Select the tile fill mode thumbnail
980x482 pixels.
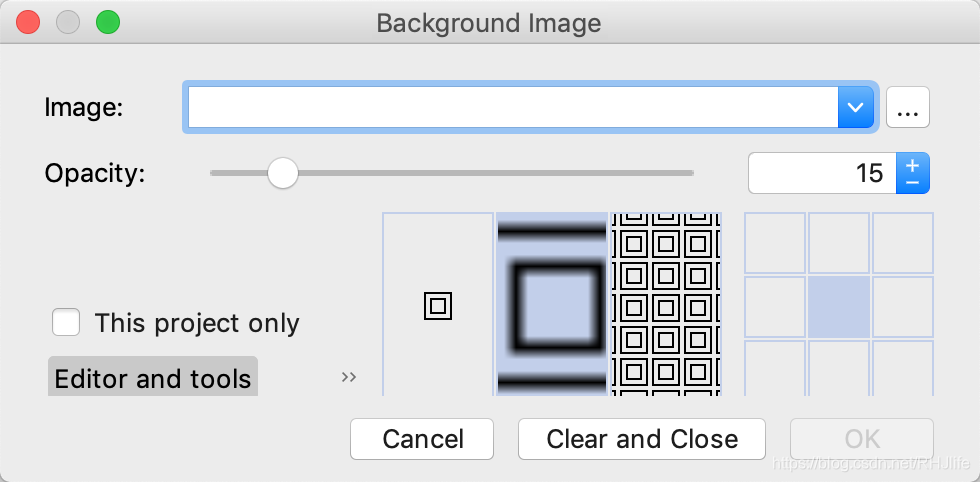coord(665,305)
